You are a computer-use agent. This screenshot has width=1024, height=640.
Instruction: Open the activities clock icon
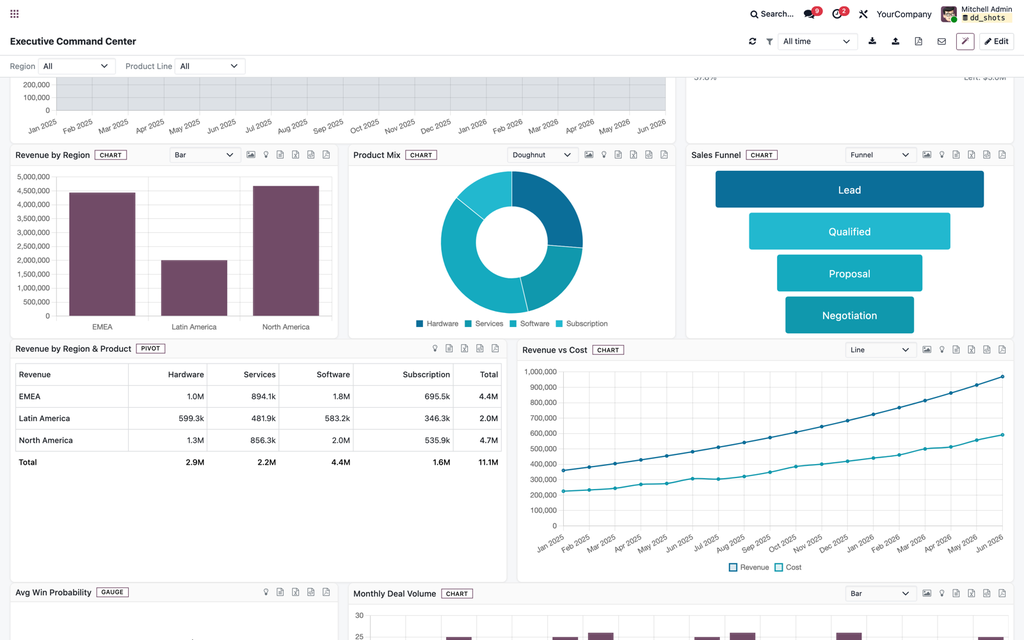coord(837,14)
